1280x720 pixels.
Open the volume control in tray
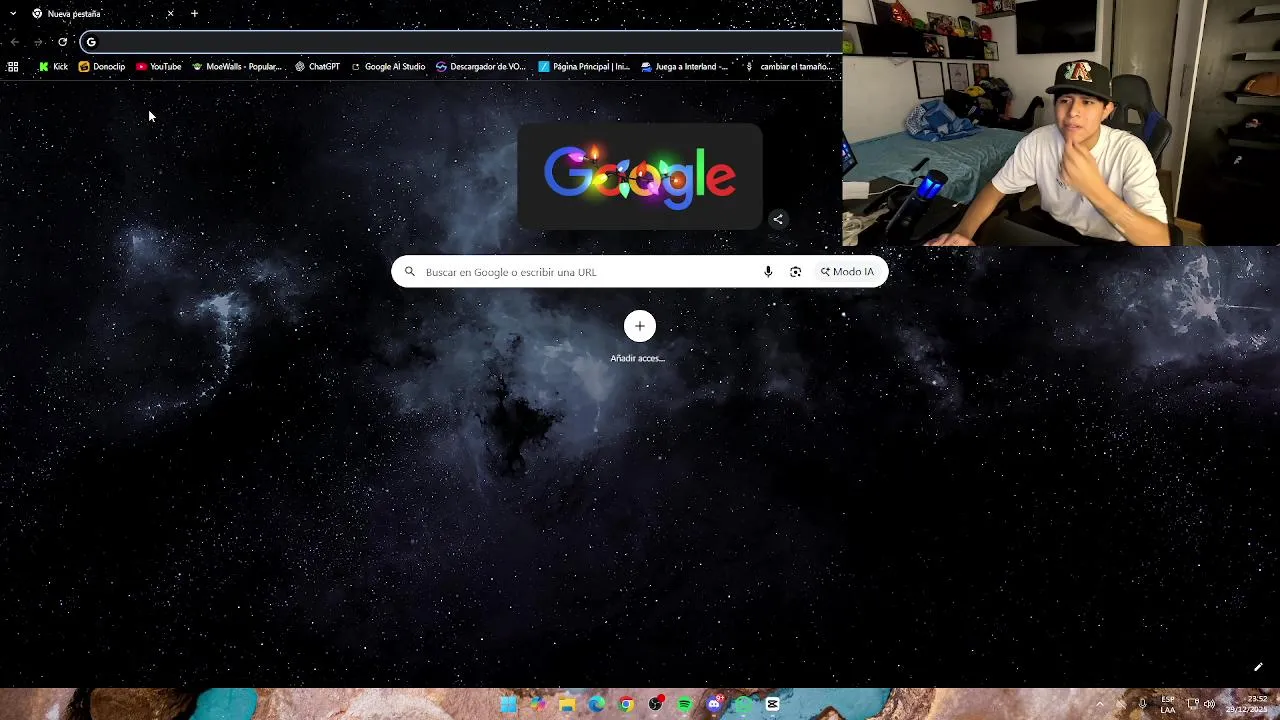1209,704
